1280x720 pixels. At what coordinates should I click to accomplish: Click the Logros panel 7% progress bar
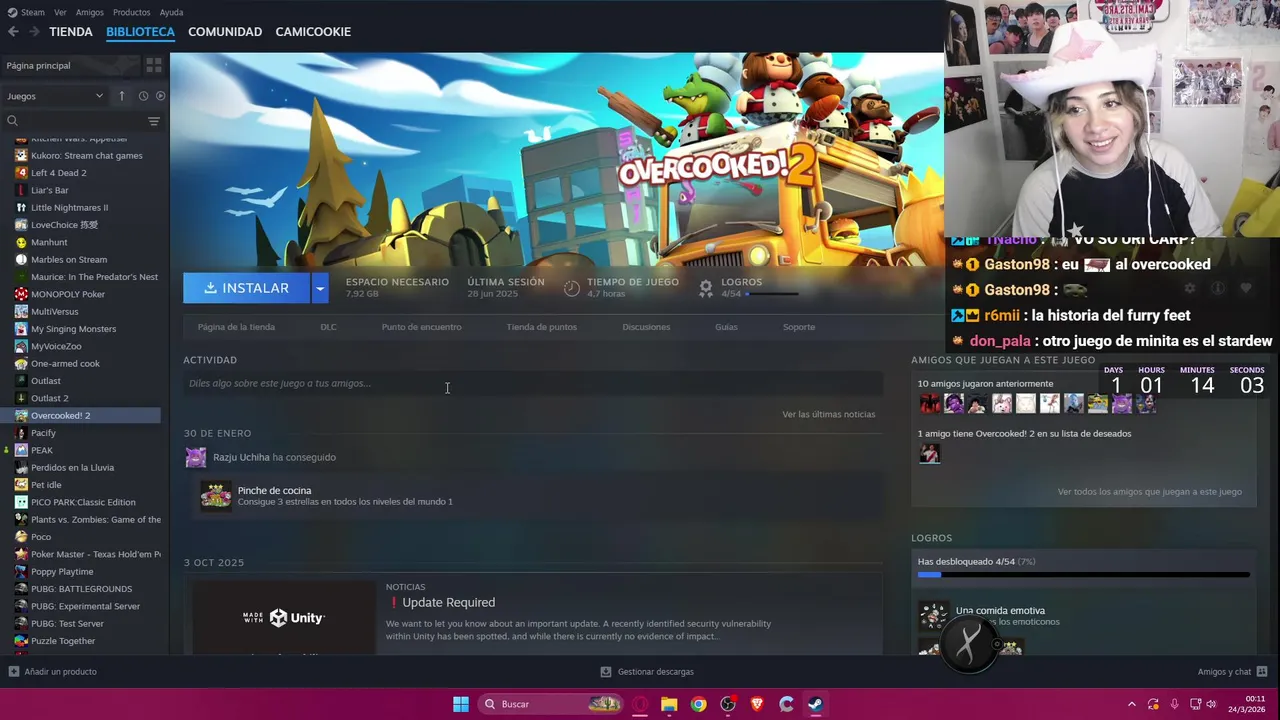pyautogui.click(x=1084, y=575)
